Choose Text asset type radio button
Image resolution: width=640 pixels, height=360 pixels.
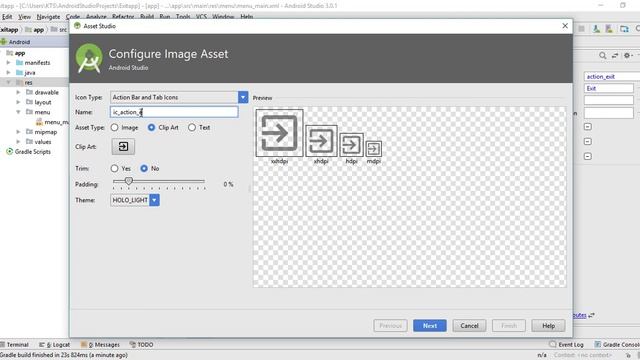pos(192,127)
